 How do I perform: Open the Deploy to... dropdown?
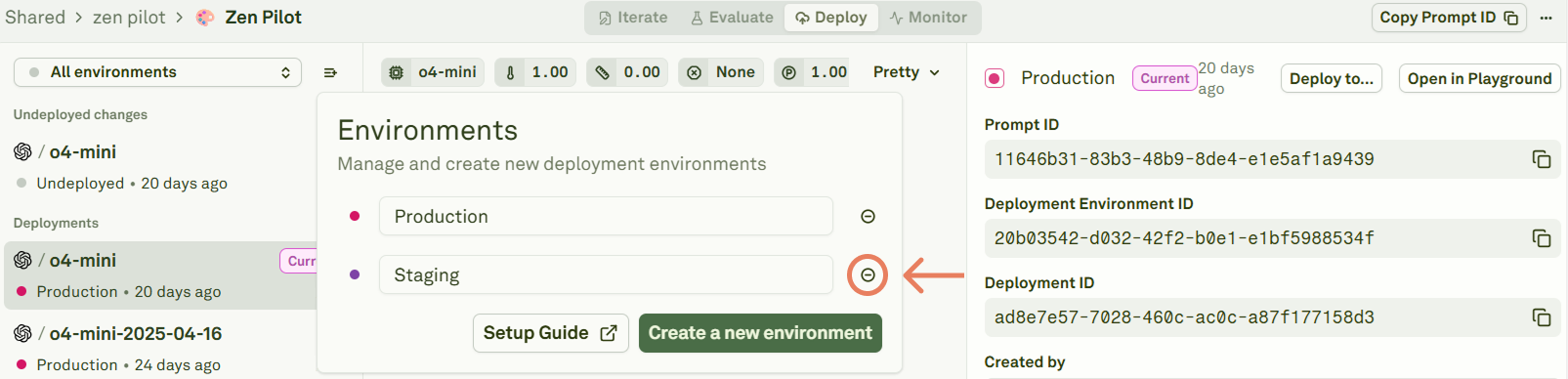click(1332, 78)
